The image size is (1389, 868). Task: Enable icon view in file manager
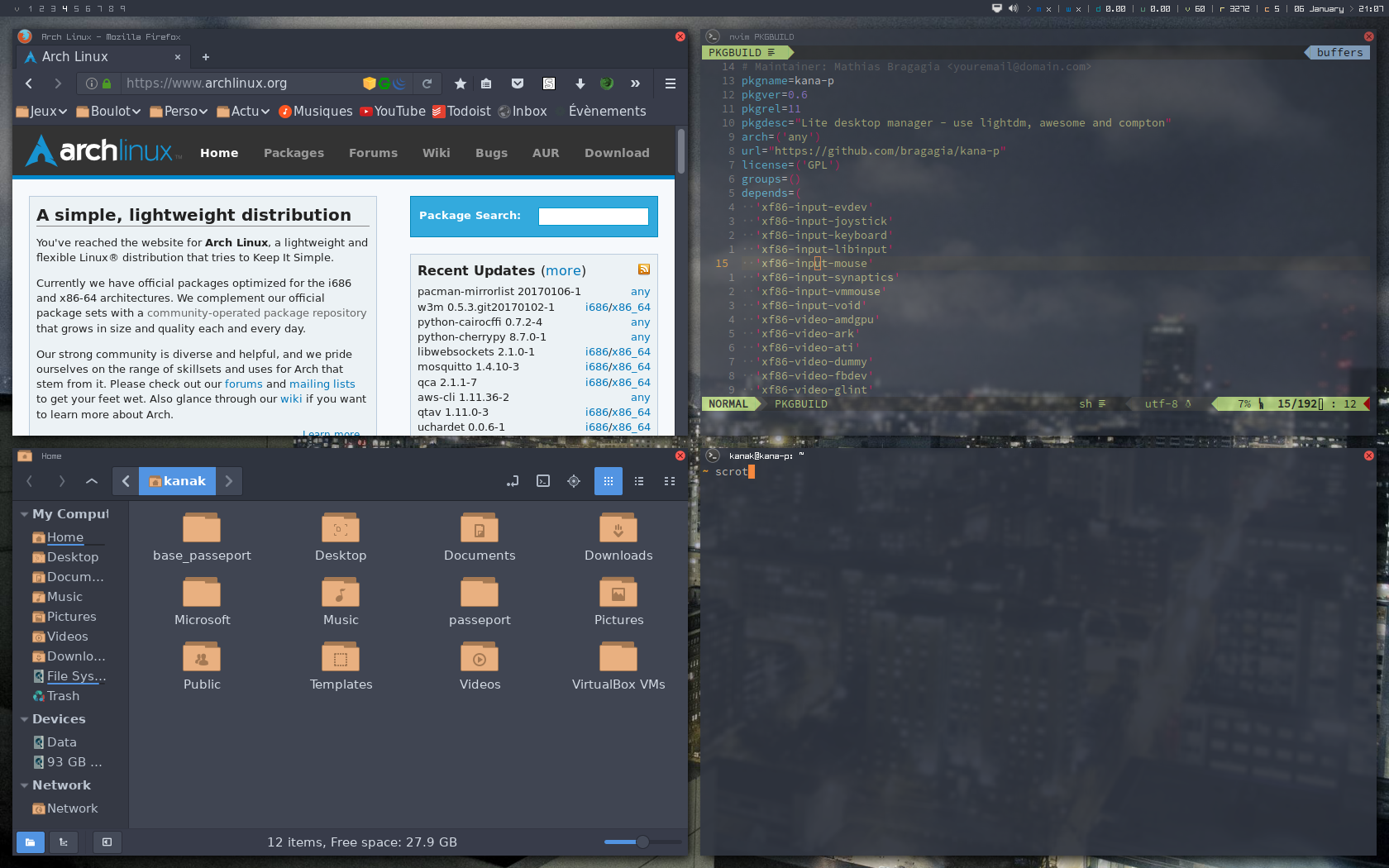point(609,481)
